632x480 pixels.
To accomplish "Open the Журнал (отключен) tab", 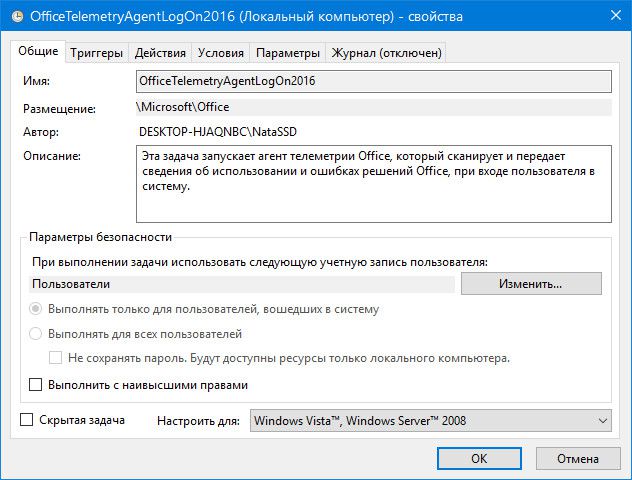I will click(x=386, y=53).
